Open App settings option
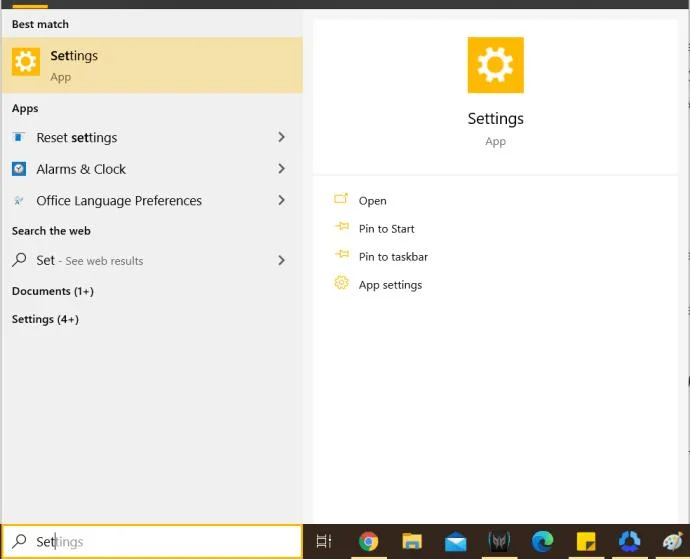The width and height of the screenshot is (690, 559). pos(390,285)
